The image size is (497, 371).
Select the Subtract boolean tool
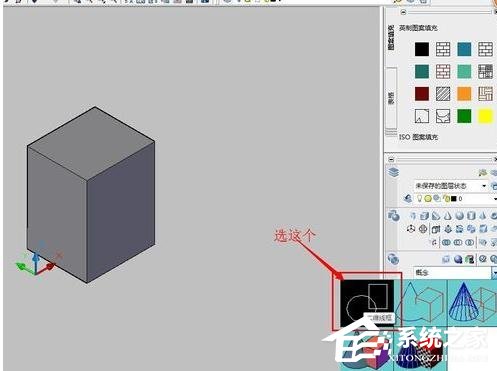[458, 242]
